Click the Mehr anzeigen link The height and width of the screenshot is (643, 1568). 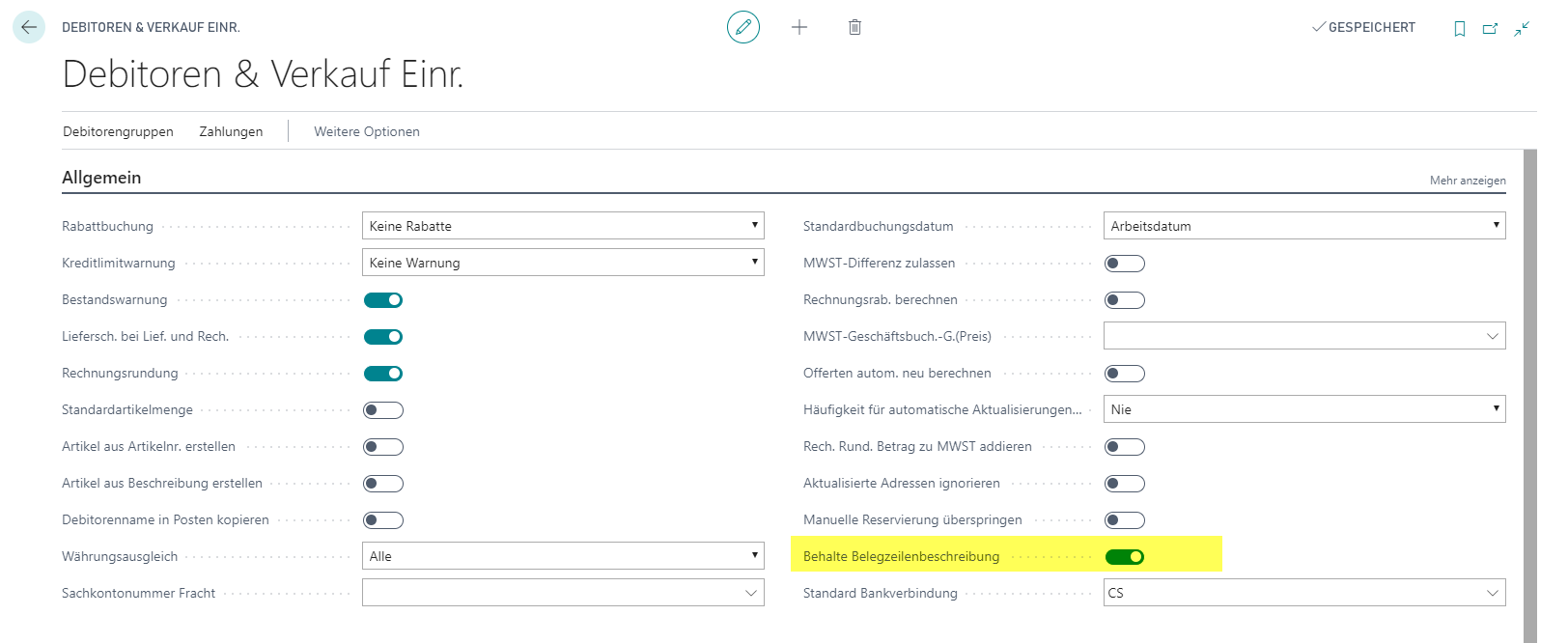click(1468, 181)
